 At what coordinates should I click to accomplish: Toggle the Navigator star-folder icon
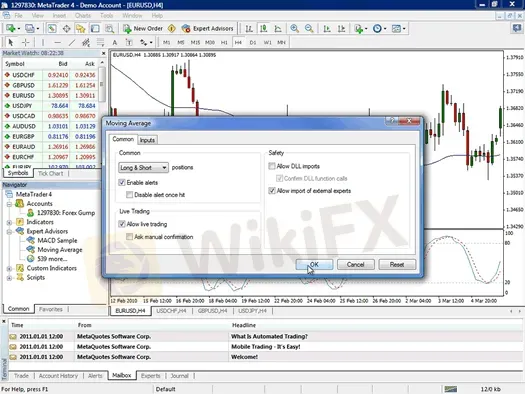click(81, 28)
